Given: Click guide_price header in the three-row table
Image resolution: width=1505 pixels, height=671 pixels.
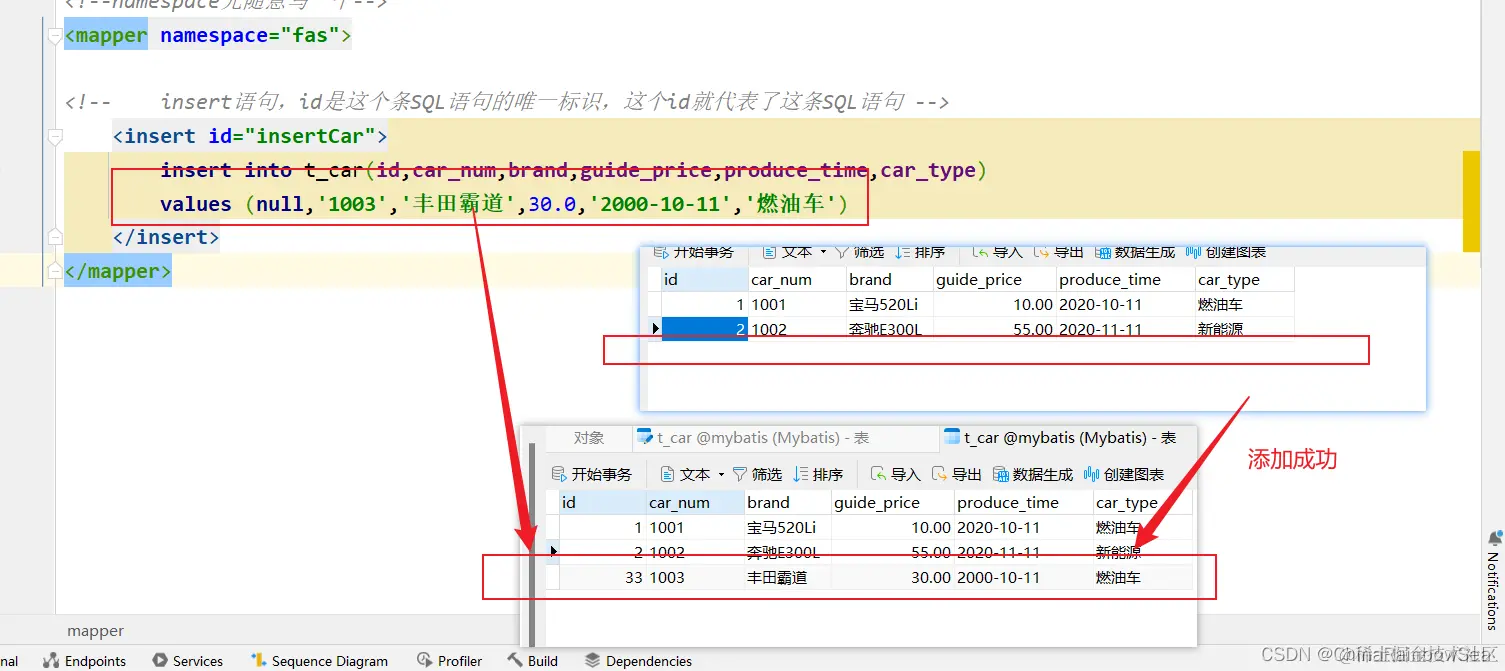Looking at the screenshot, I should [x=893, y=502].
